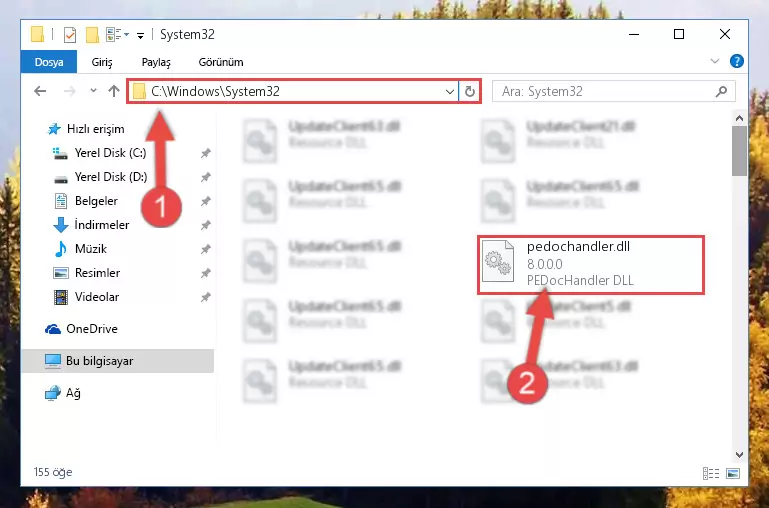Viewport: 769px width, 508px height.
Task: Click the 155 öğe status text
Action: [x=53, y=472]
